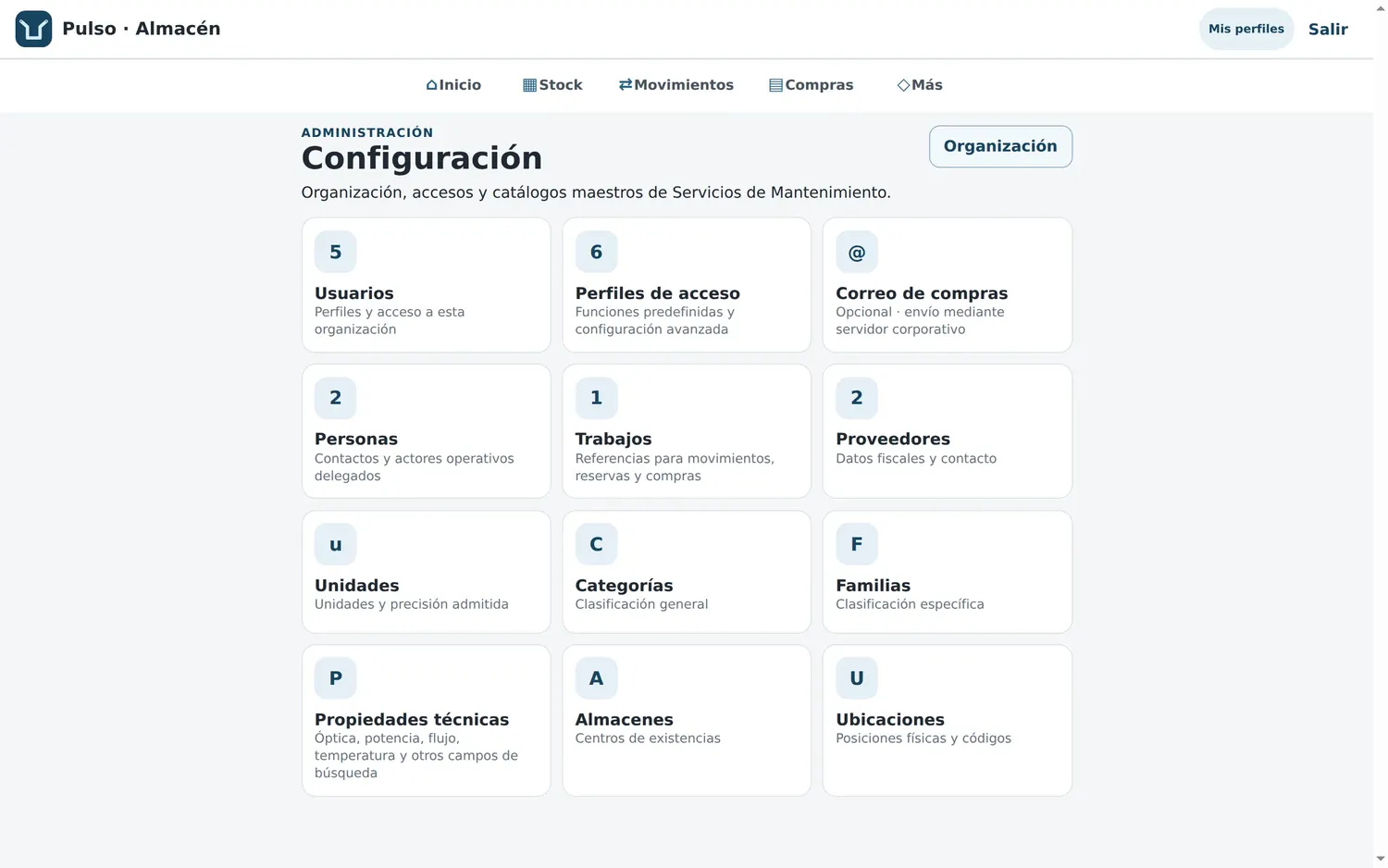Open the Personas card title
The width and height of the screenshot is (1388, 868).
click(x=356, y=439)
